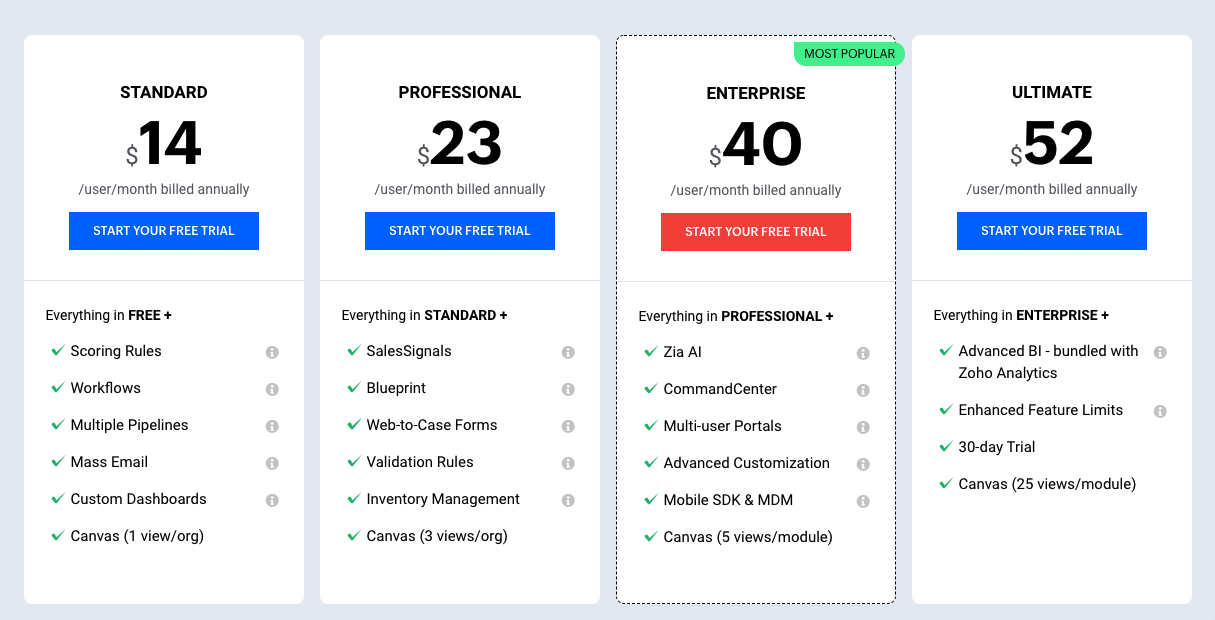Click the info icon next to Blueprint
The width and height of the screenshot is (1215, 620).
coord(568,390)
